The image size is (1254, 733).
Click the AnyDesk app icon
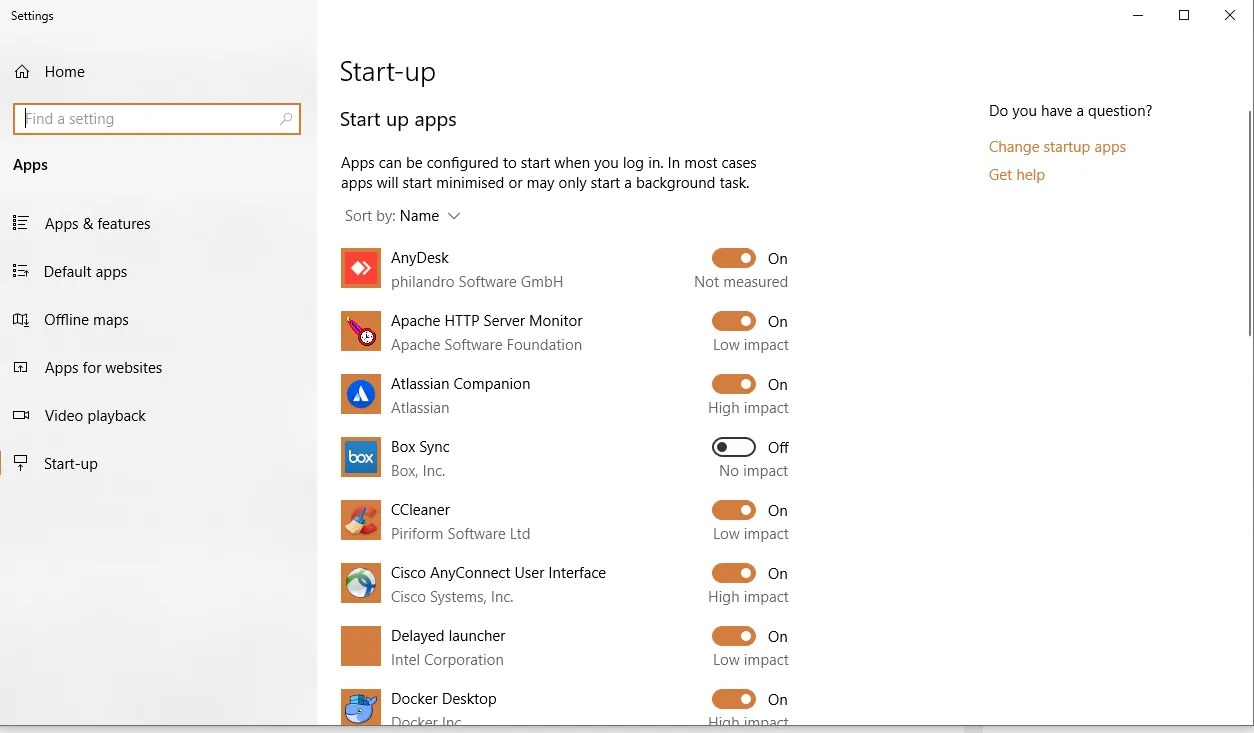point(361,268)
